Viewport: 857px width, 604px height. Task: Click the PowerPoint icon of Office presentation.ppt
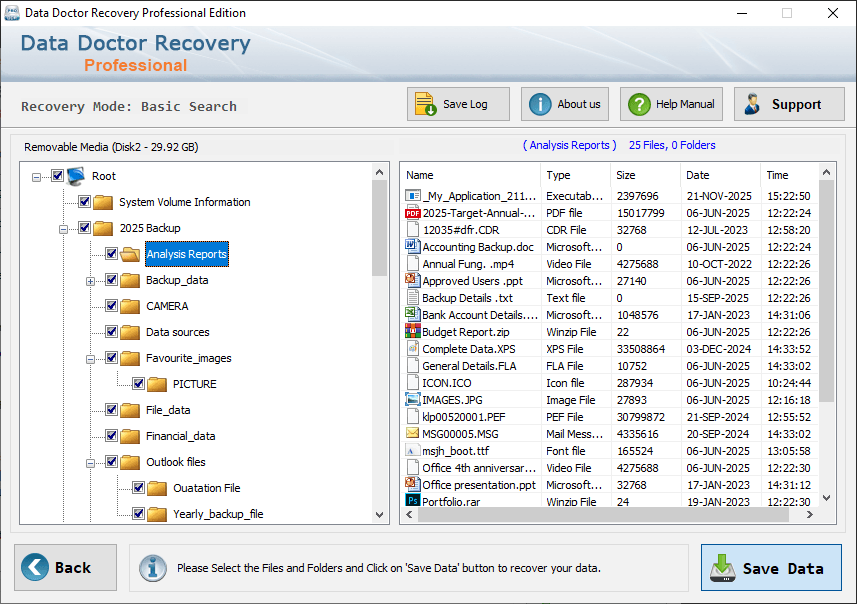tap(413, 484)
